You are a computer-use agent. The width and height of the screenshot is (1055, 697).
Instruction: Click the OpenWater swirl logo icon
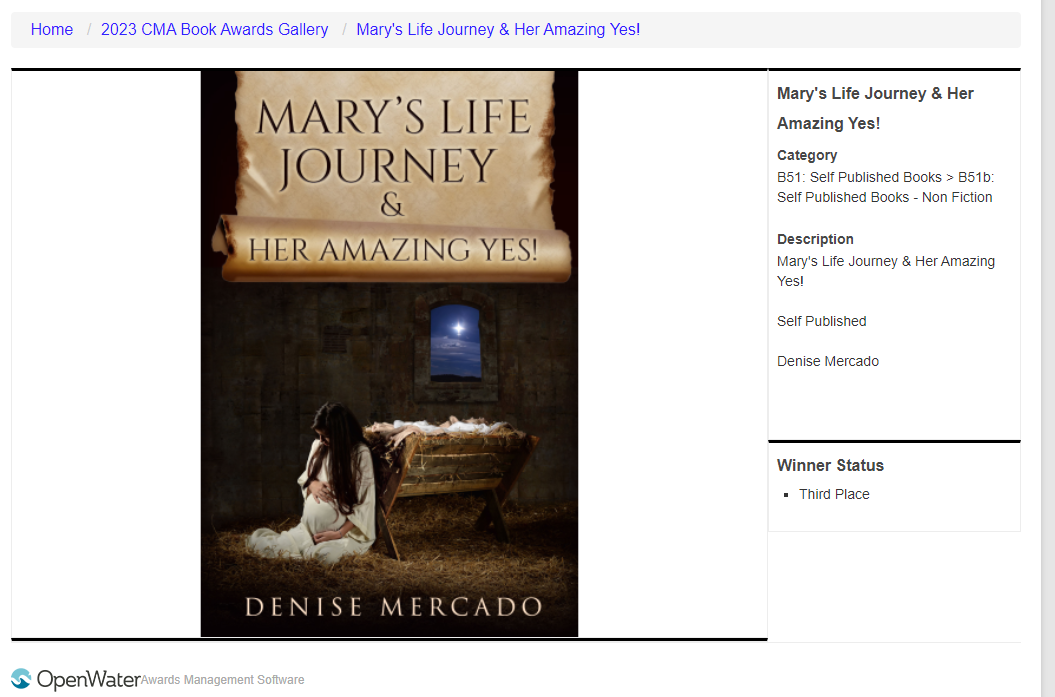click(x=21, y=679)
